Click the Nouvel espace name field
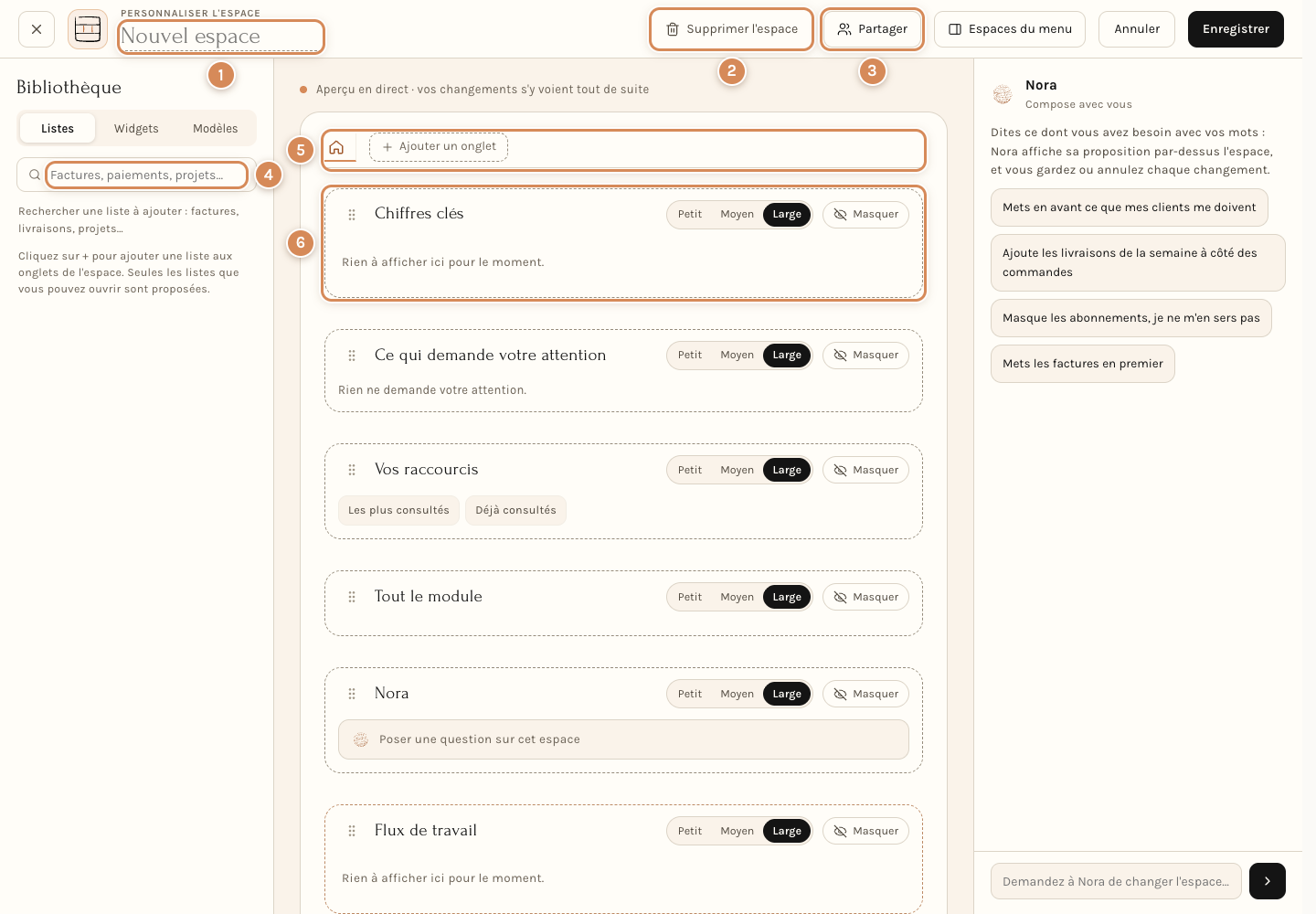Viewport: 1316px width, 914px height. tap(221, 37)
